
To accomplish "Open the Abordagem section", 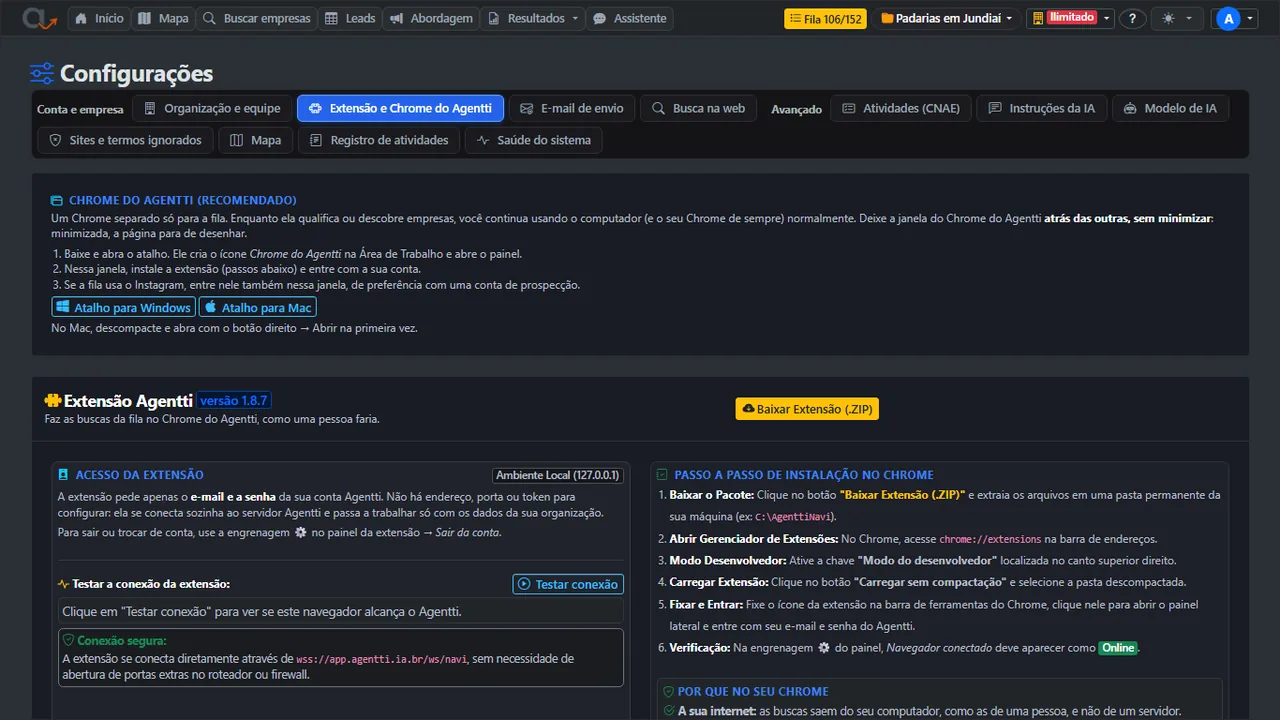I will coord(429,18).
